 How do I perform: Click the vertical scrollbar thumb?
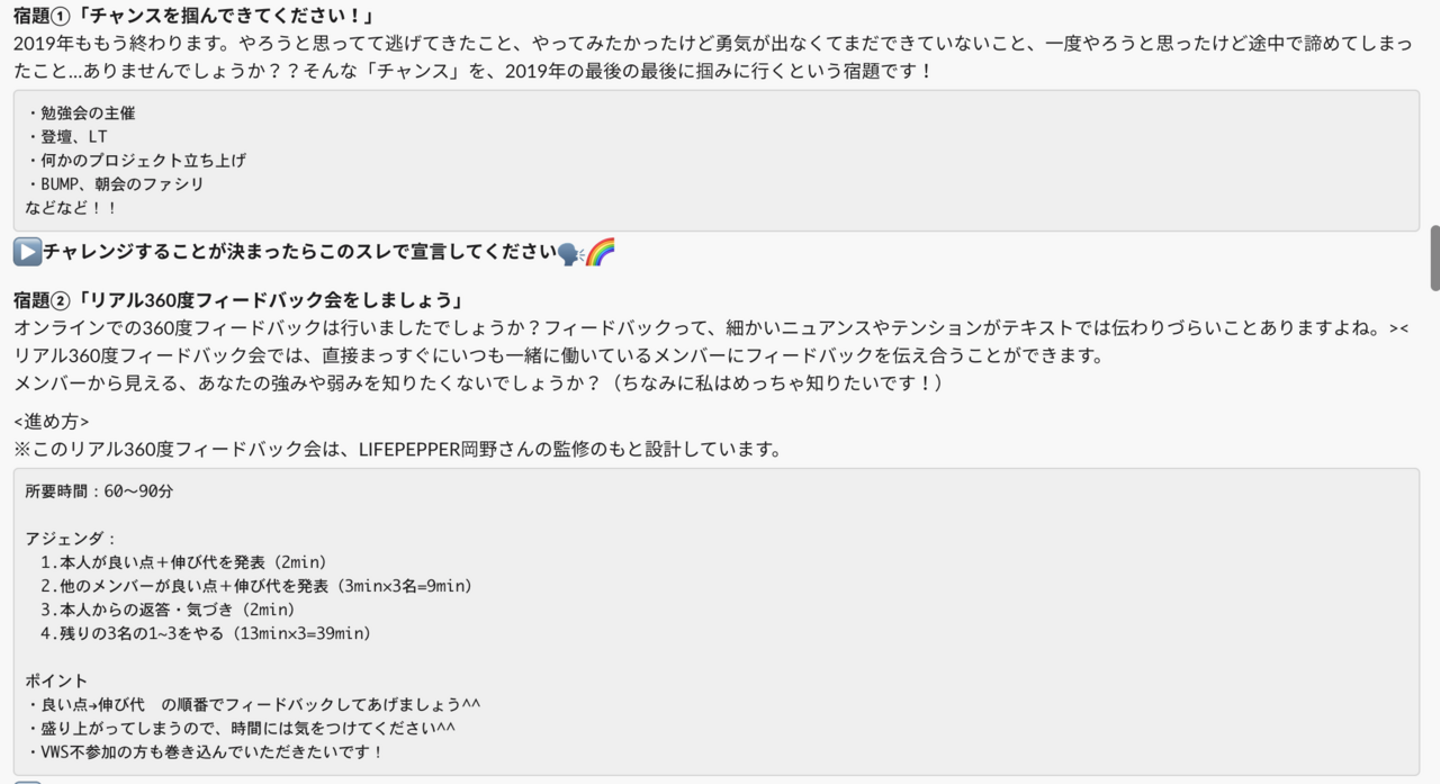coord(1435,258)
